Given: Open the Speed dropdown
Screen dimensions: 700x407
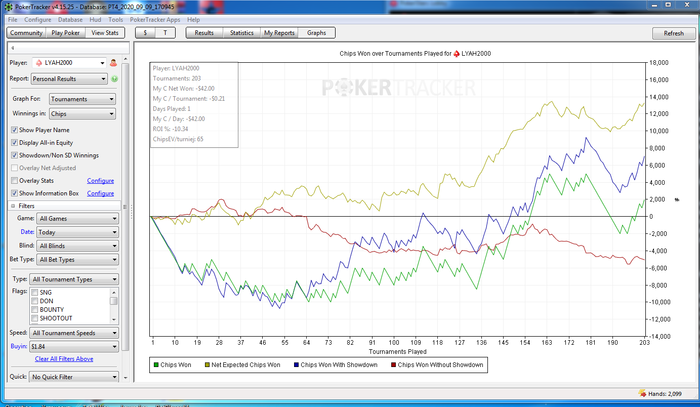Looking at the screenshot, I should pos(74,333).
